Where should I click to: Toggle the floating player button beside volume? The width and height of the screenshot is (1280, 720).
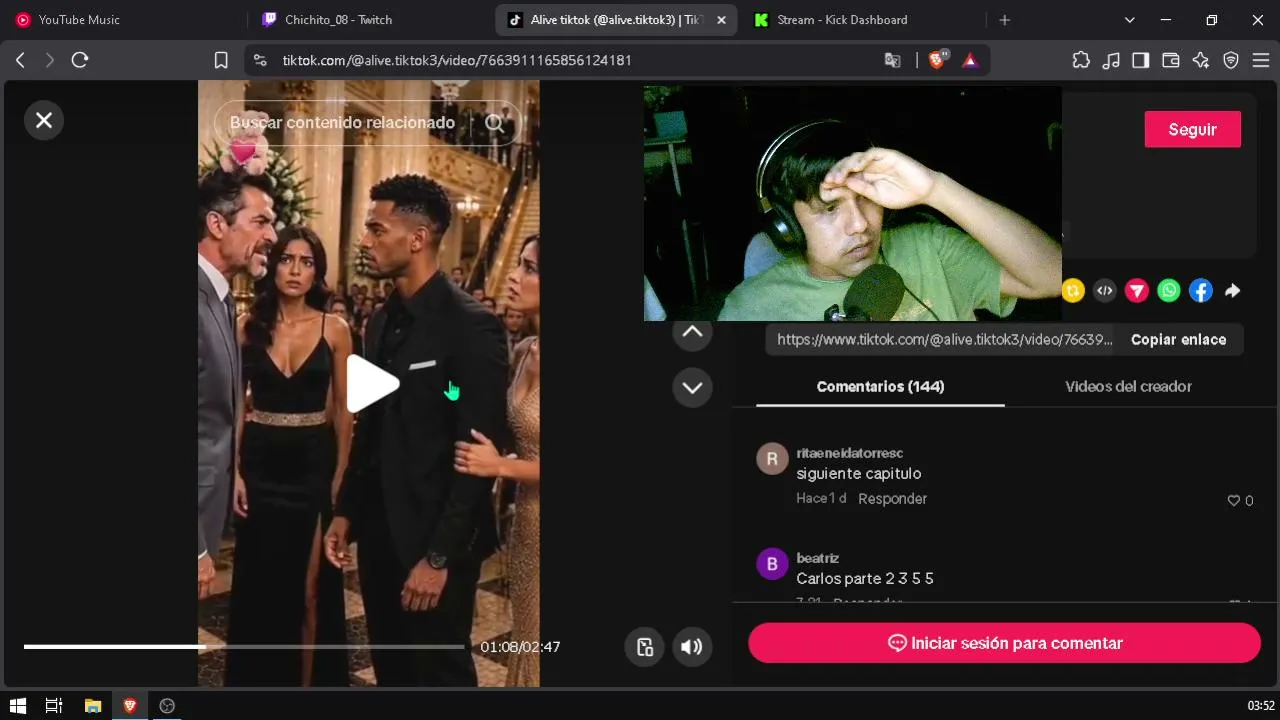[645, 646]
